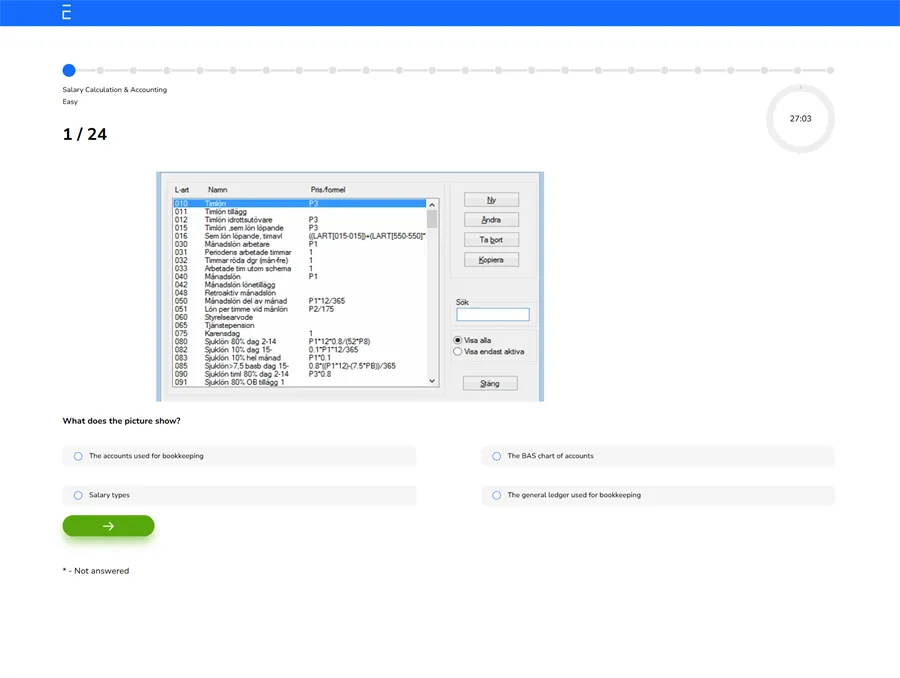This screenshot has width=900, height=678.
Task: Pick 'The general ledger used for bookkeeping'
Action: tap(497, 495)
